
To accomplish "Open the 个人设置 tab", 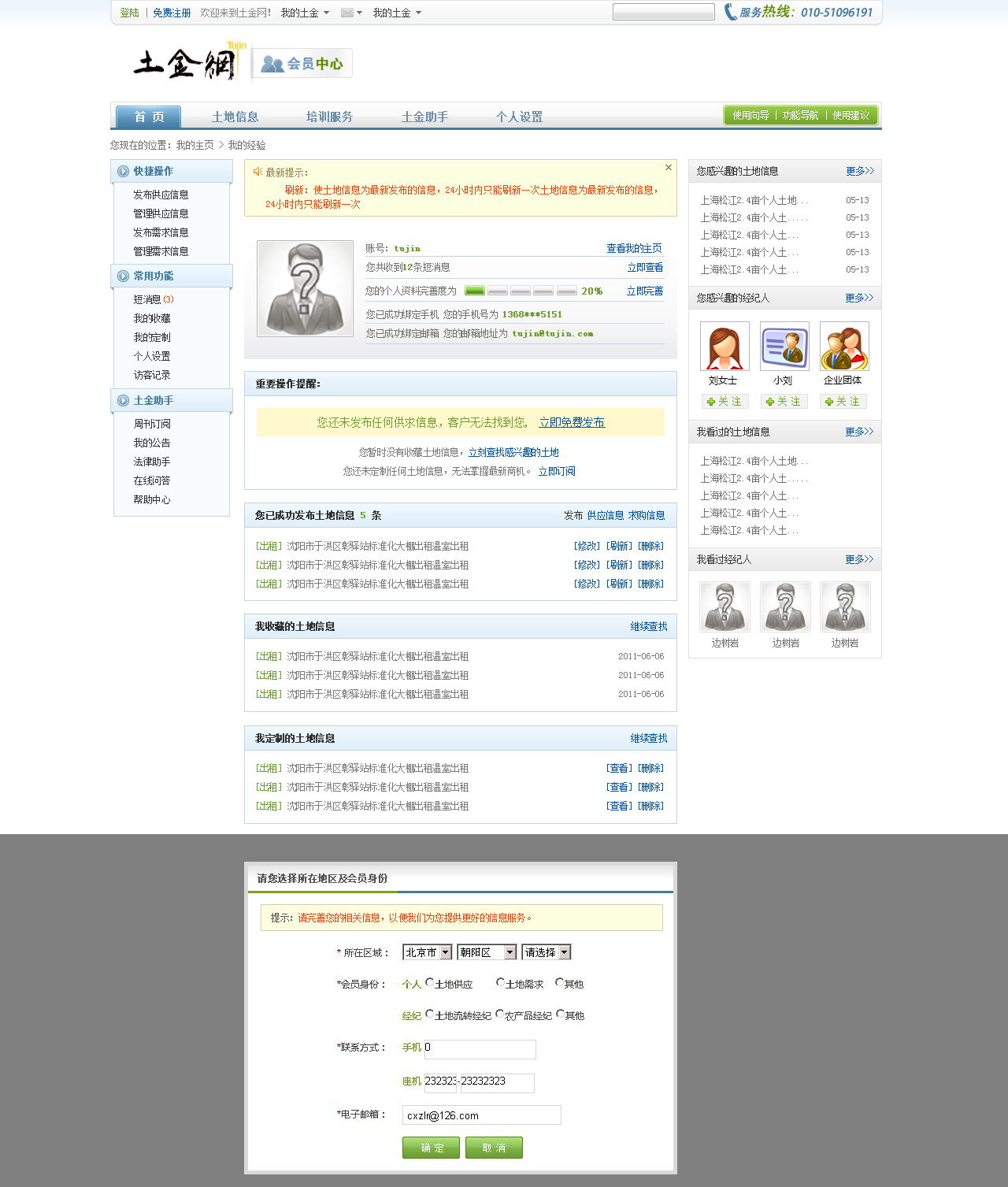I will click(519, 117).
